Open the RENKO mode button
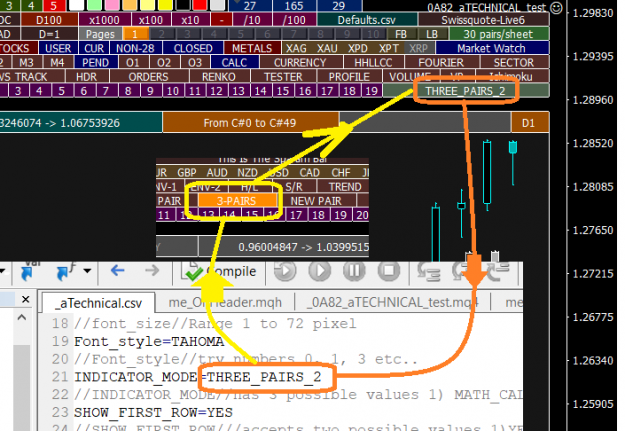 219,77
